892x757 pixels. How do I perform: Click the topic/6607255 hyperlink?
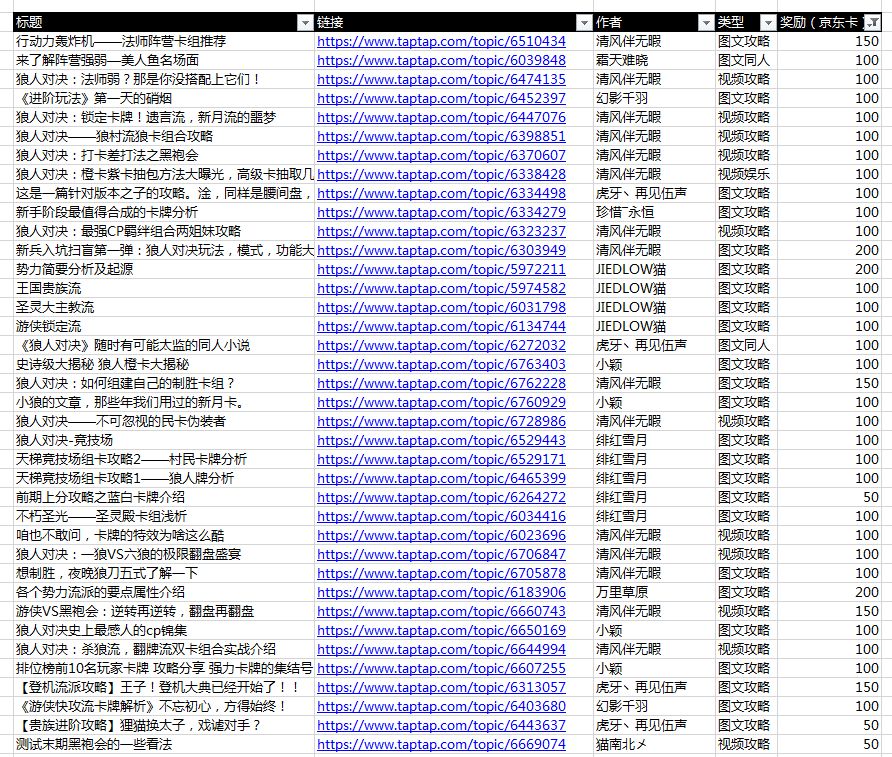tap(441, 668)
